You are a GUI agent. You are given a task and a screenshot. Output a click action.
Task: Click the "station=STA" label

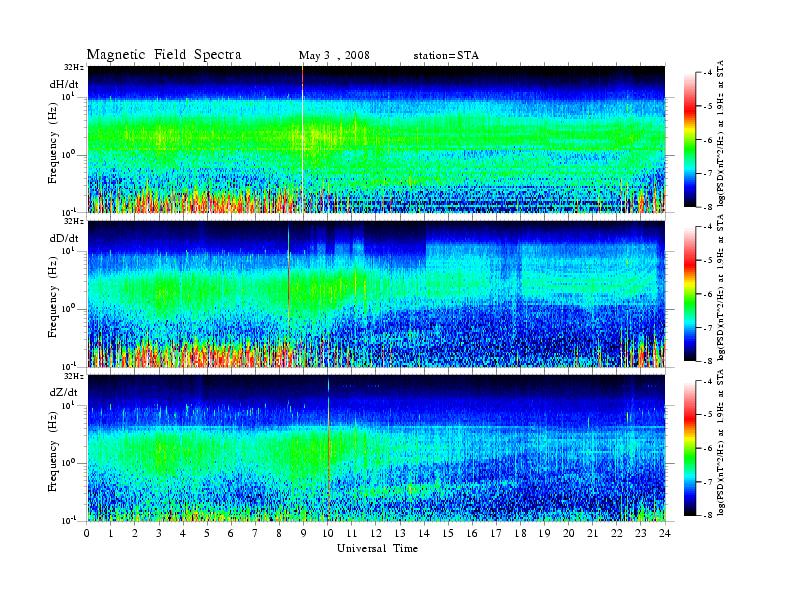tap(446, 56)
